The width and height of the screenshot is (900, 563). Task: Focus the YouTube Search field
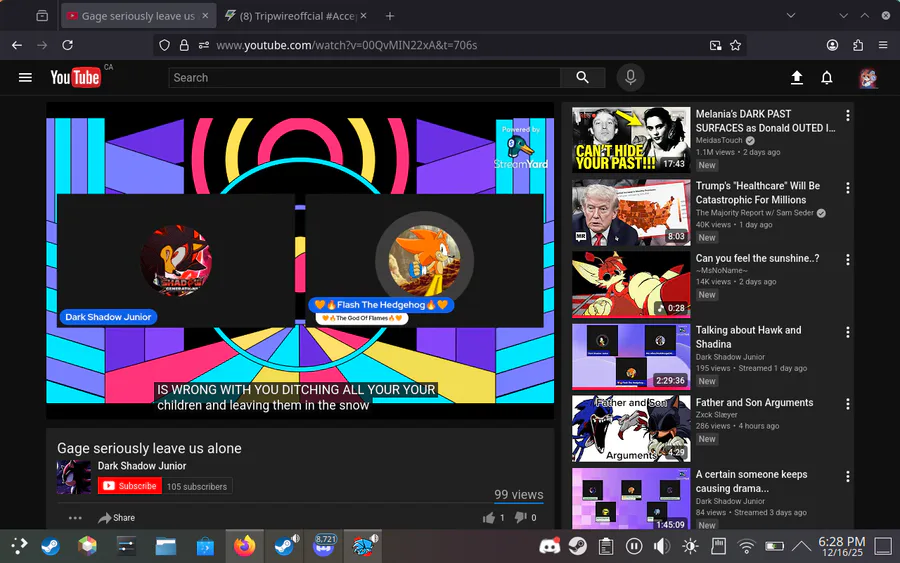tap(364, 77)
